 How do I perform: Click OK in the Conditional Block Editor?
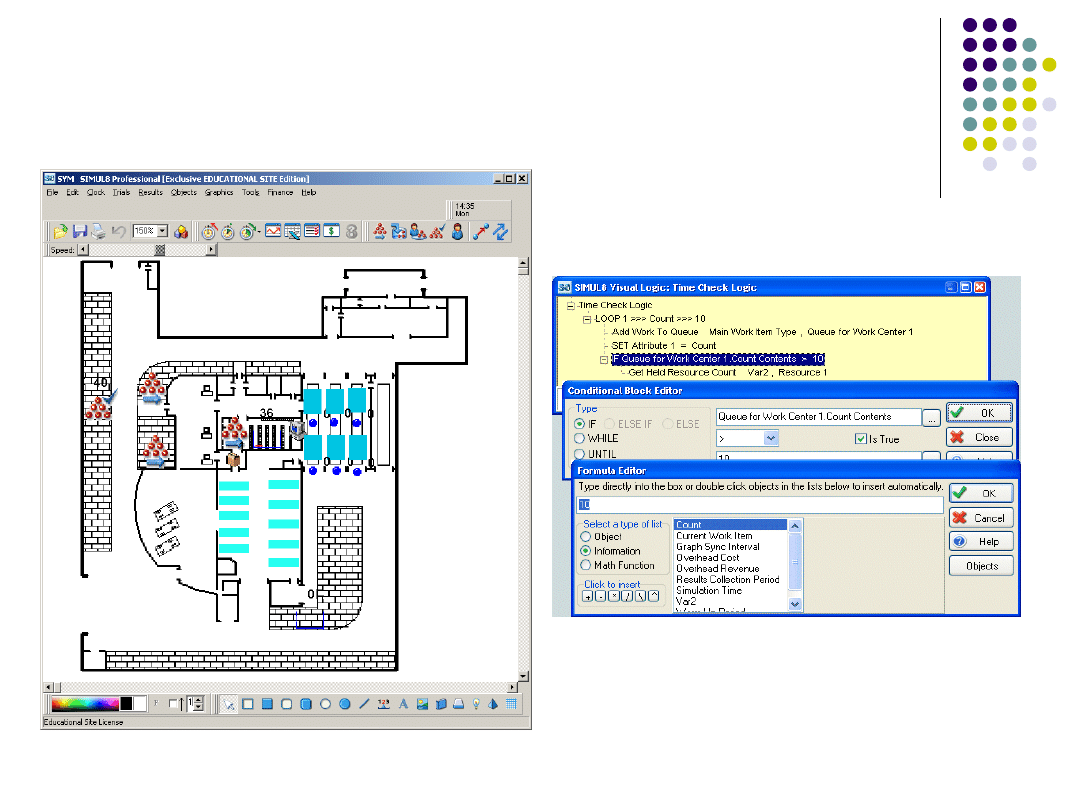979,413
